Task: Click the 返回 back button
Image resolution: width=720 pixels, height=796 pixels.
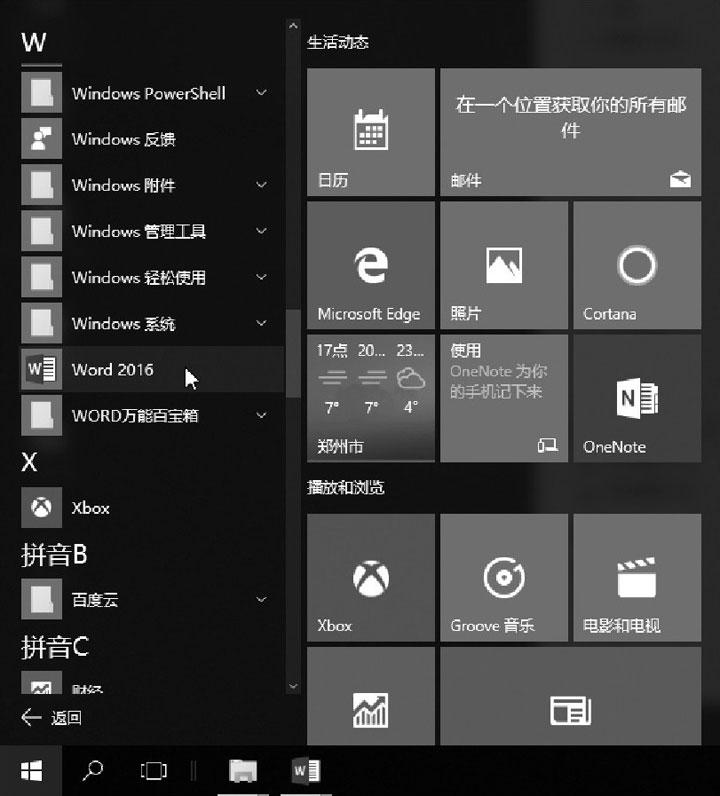Action: 52,717
